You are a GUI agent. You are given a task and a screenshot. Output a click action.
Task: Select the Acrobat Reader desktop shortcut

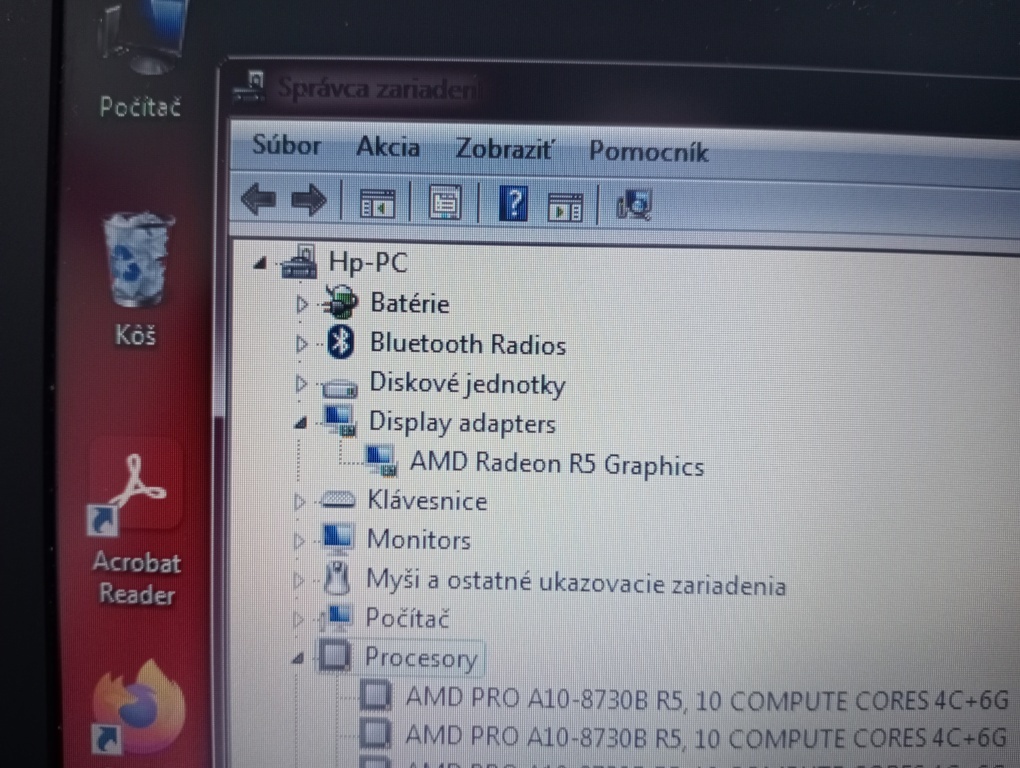point(135,528)
